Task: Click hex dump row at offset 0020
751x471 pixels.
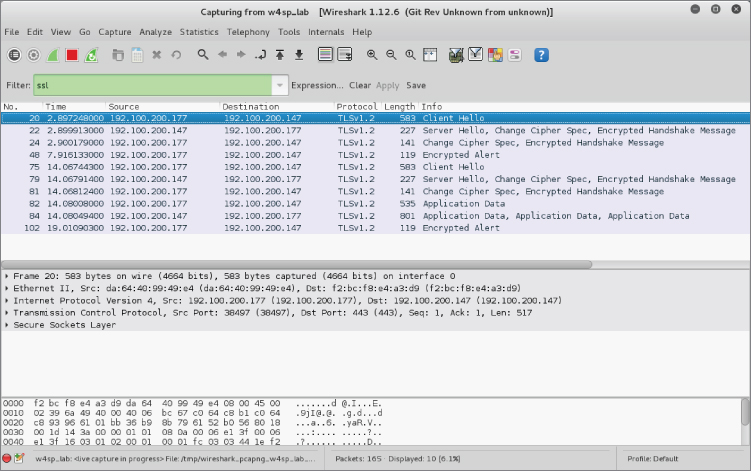Action: (x=193, y=423)
